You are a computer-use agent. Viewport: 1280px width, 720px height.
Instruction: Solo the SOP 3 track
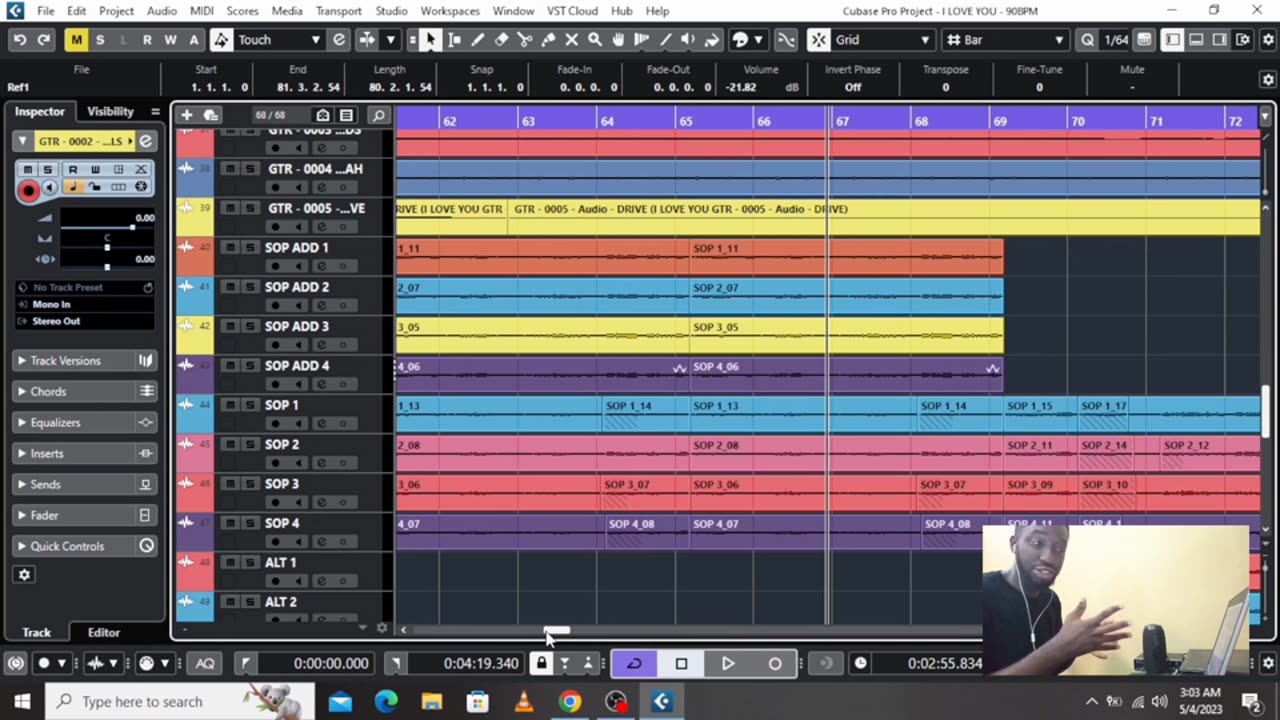[x=250, y=484]
